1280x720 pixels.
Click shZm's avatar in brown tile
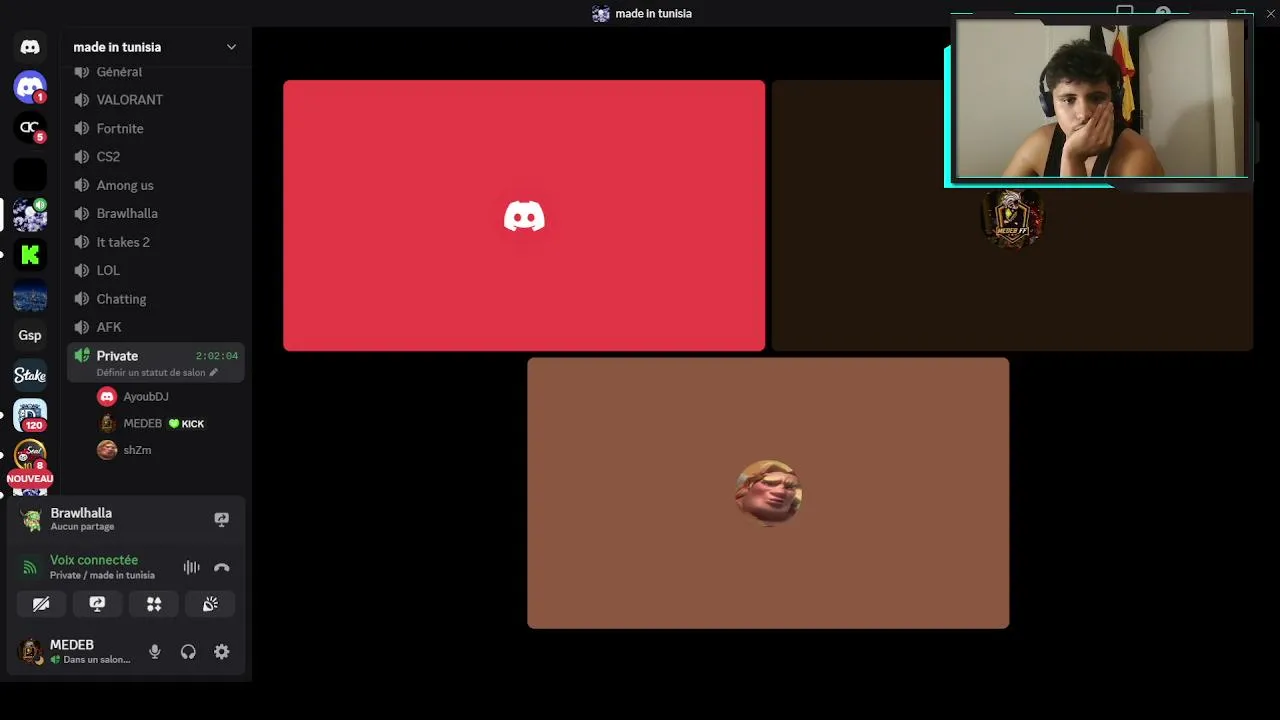[x=768, y=492]
